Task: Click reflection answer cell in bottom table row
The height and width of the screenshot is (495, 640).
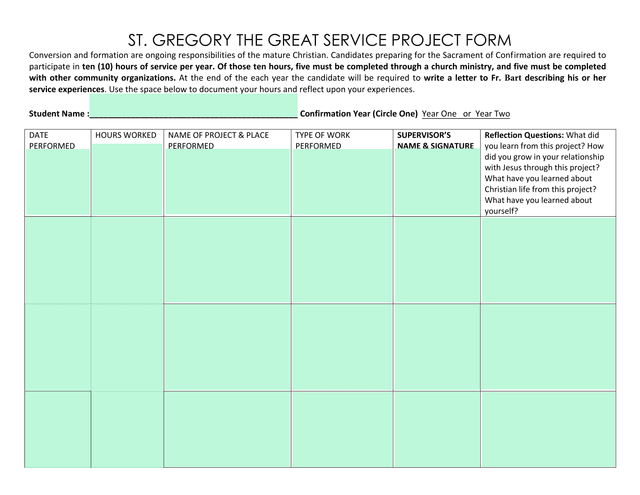Action: click(549, 429)
